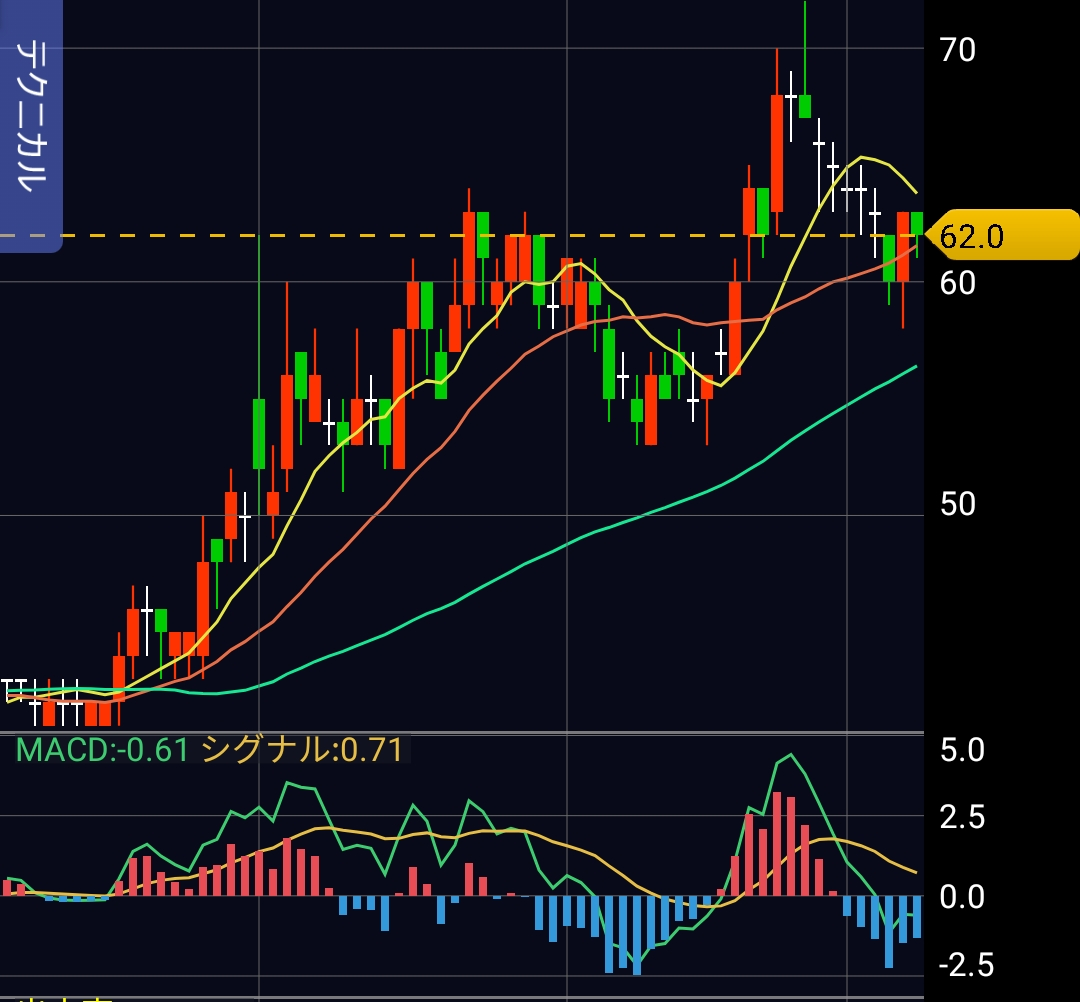Select the rightmost green candle on the chart
The width and height of the screenshot is (1080, 1002).
point(916,224)
